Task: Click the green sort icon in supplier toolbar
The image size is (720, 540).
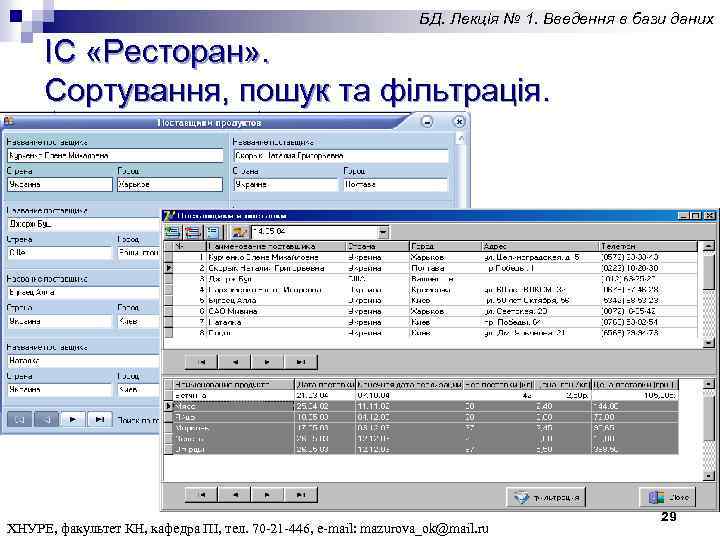Action: pos(173,232)
